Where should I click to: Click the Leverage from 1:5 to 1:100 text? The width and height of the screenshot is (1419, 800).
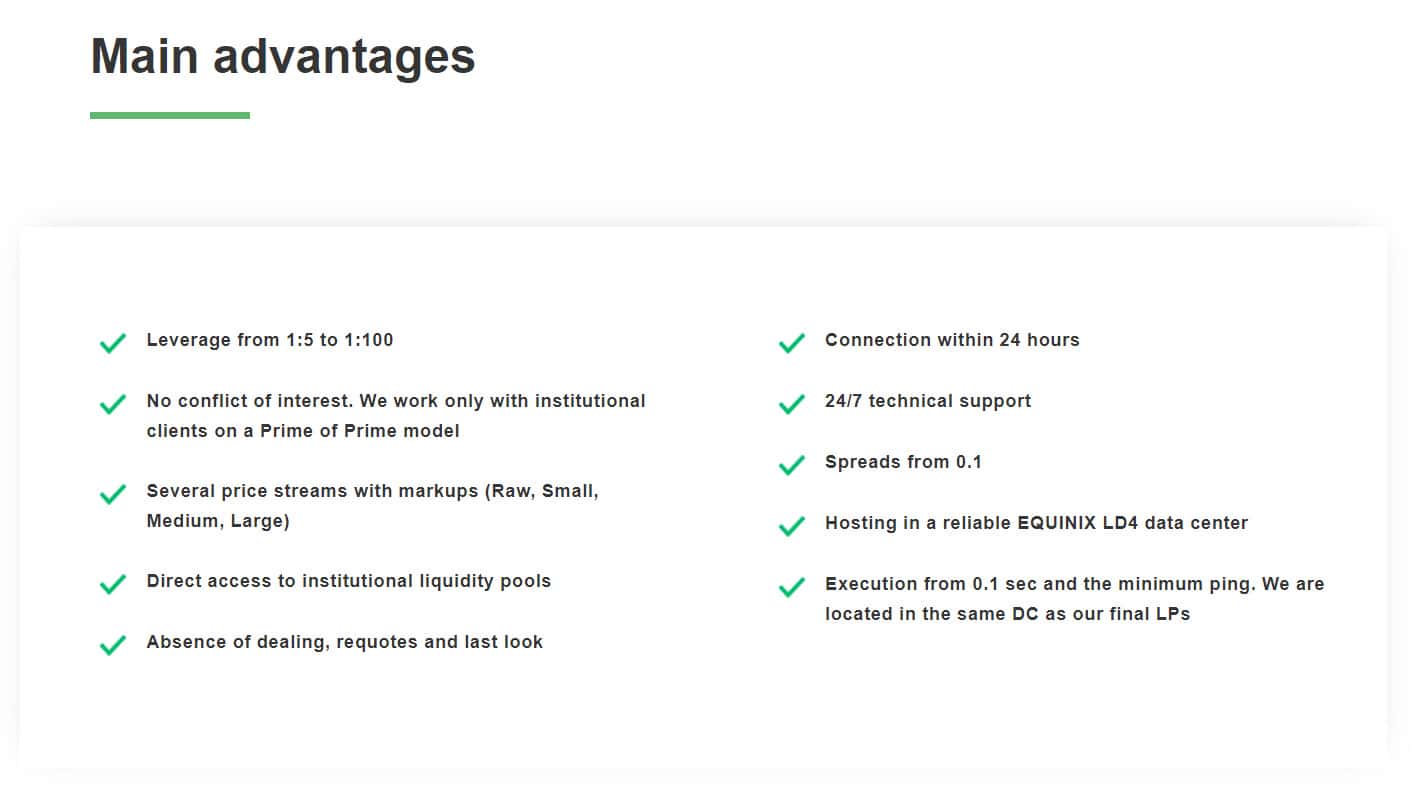pos(270,340)
